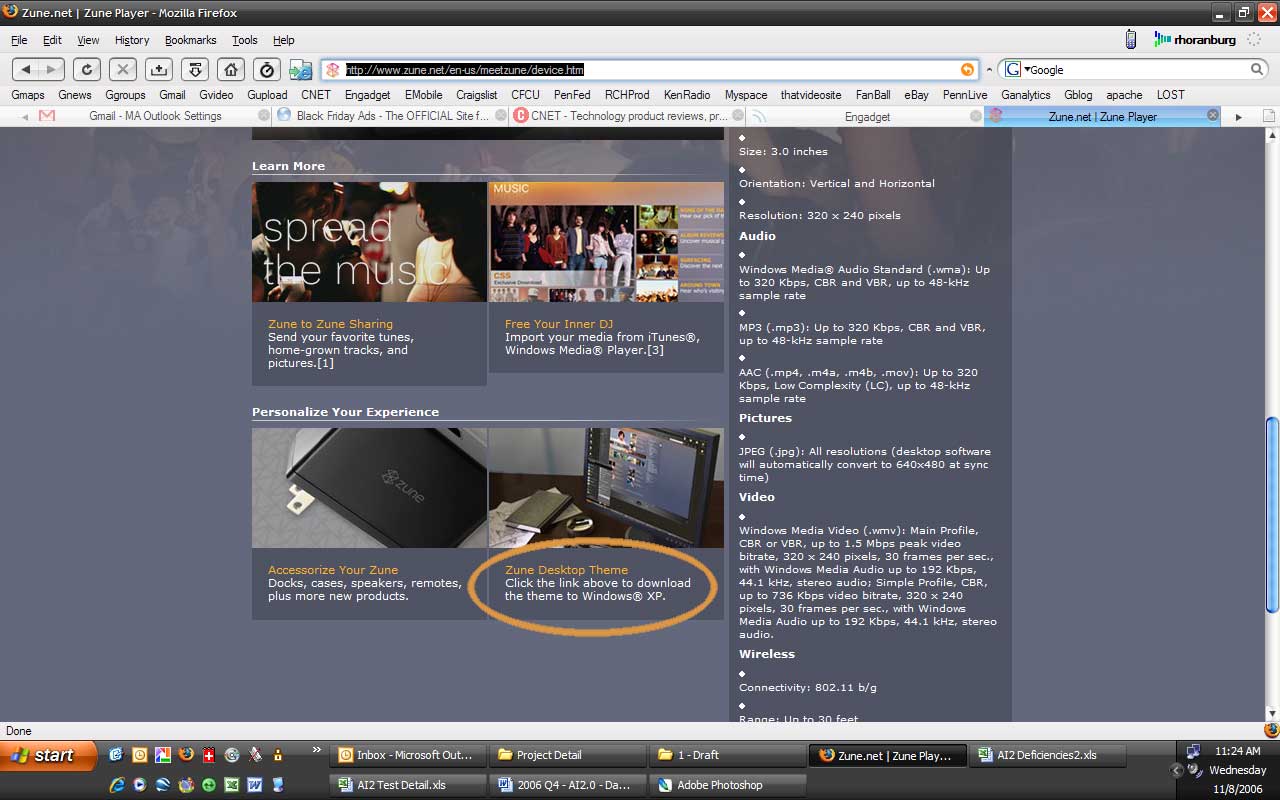Open the Craigslist bookmark
The width and height of the screenshot is (1280, 800).
click(x=476, y=95)
